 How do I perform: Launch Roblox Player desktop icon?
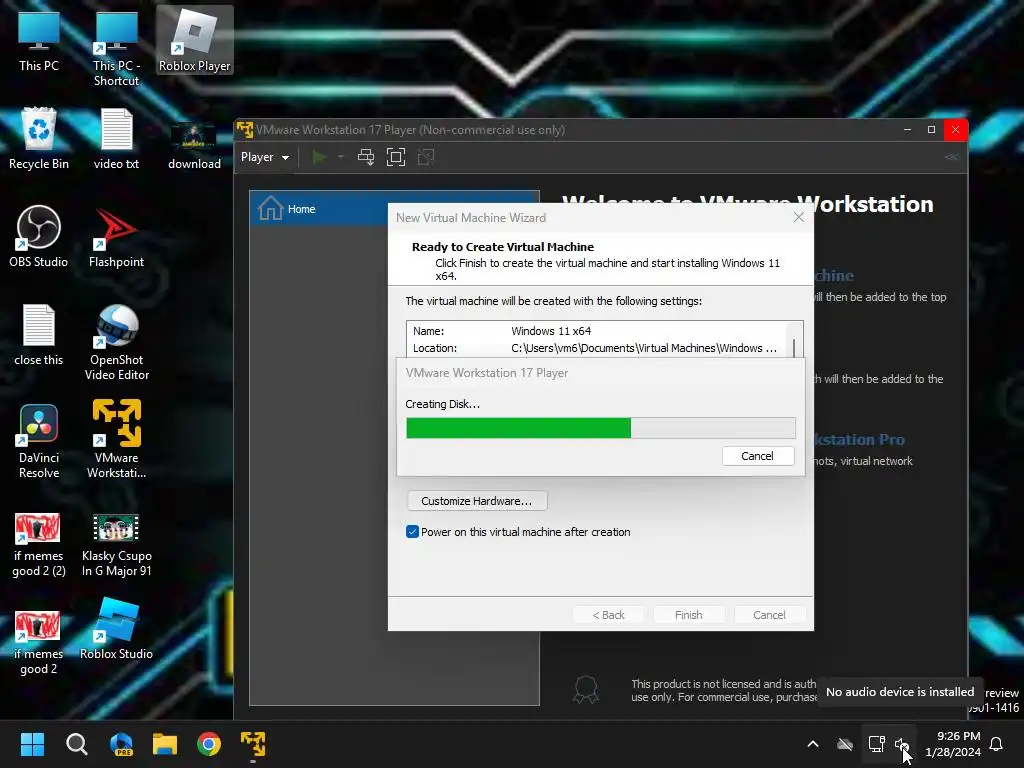(195, 42)
